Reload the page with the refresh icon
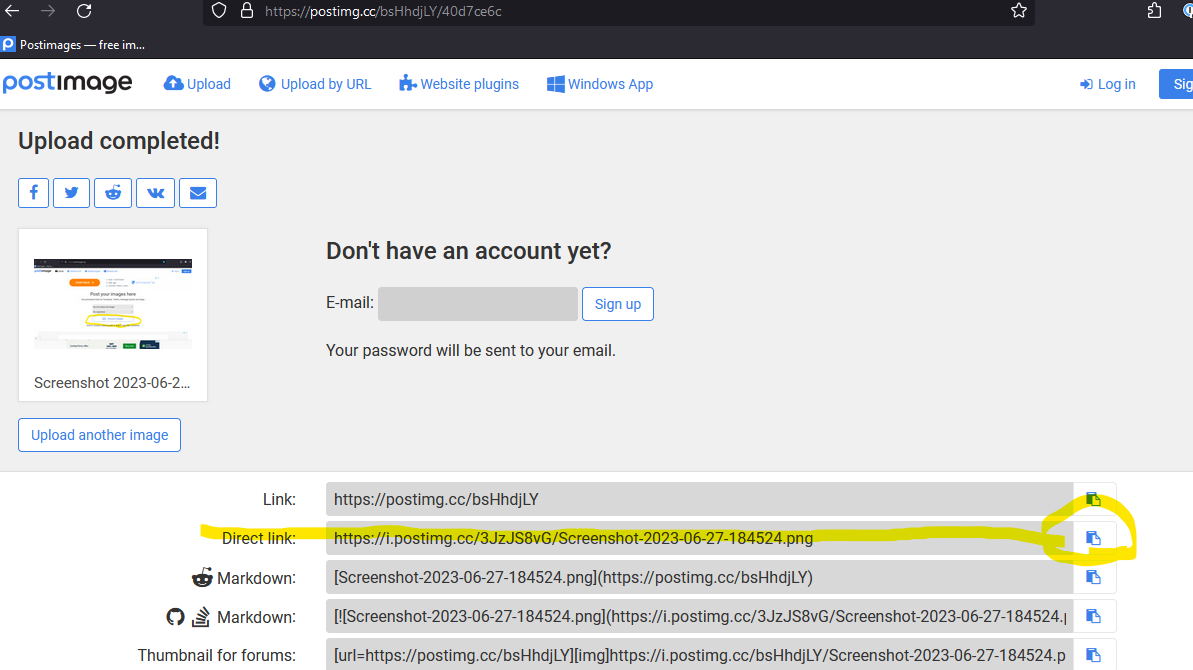Screen dimensions: 1193x670 coord(84,11)
